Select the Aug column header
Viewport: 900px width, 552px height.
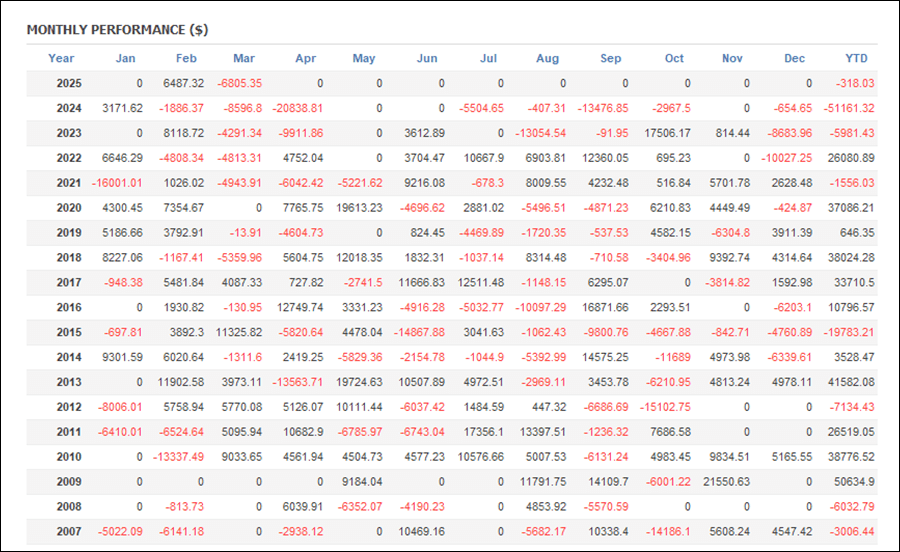pyautogui.click(x=547, y=58)
